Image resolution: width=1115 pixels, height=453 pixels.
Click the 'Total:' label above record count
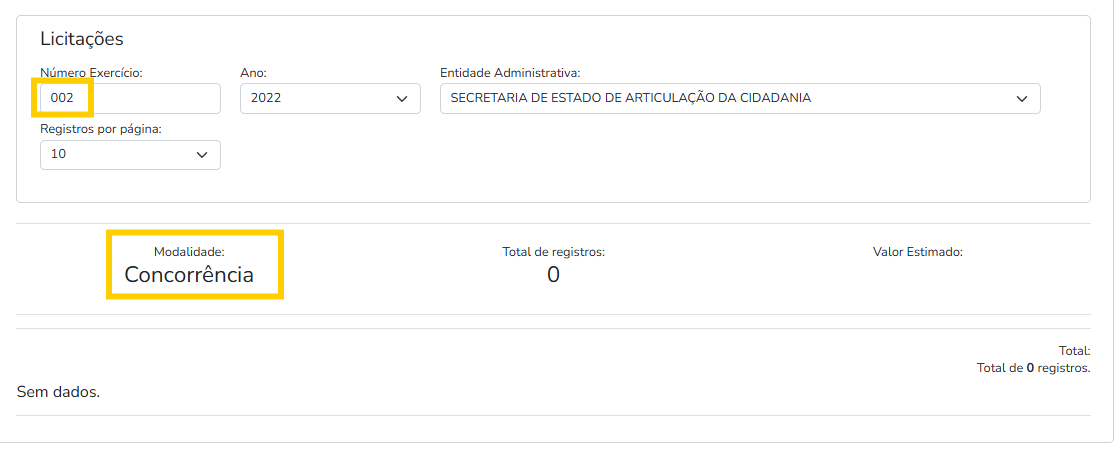[x=1074, y=351]
